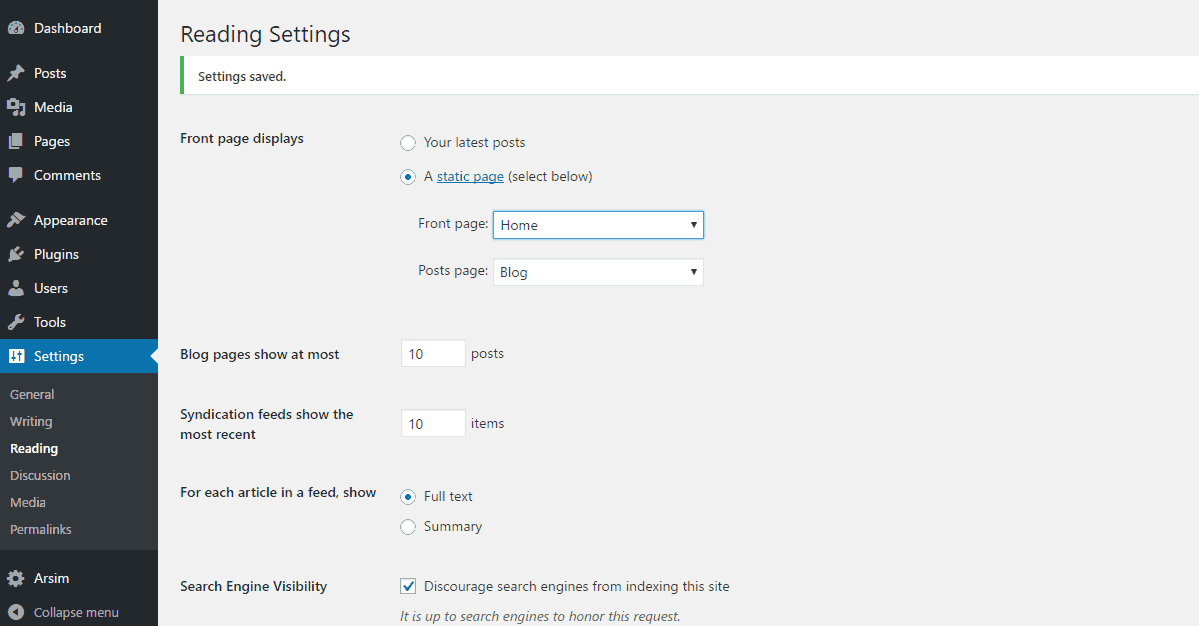Open the Plugins icon in the sidebar
1199x626 pixels.
tap(16, 253)
